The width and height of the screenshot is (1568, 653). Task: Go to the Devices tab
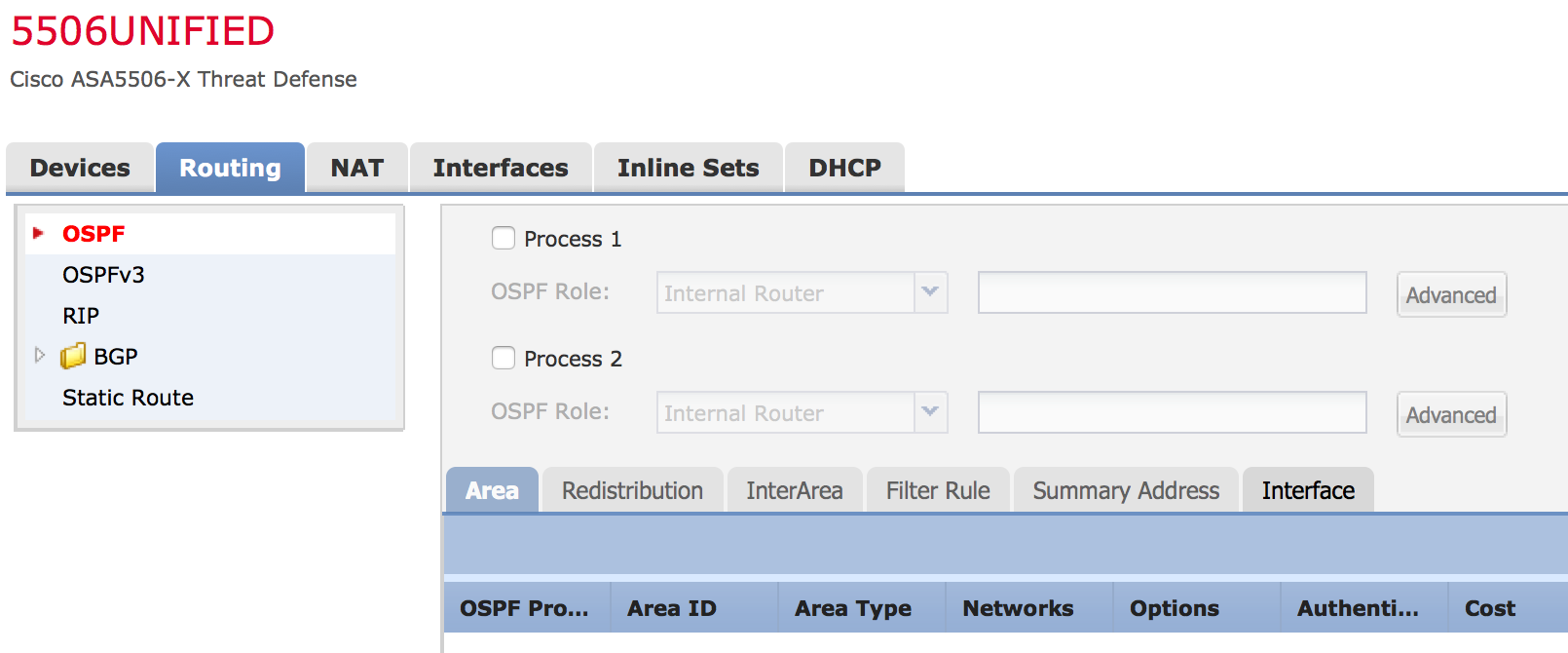coord(80,168)
